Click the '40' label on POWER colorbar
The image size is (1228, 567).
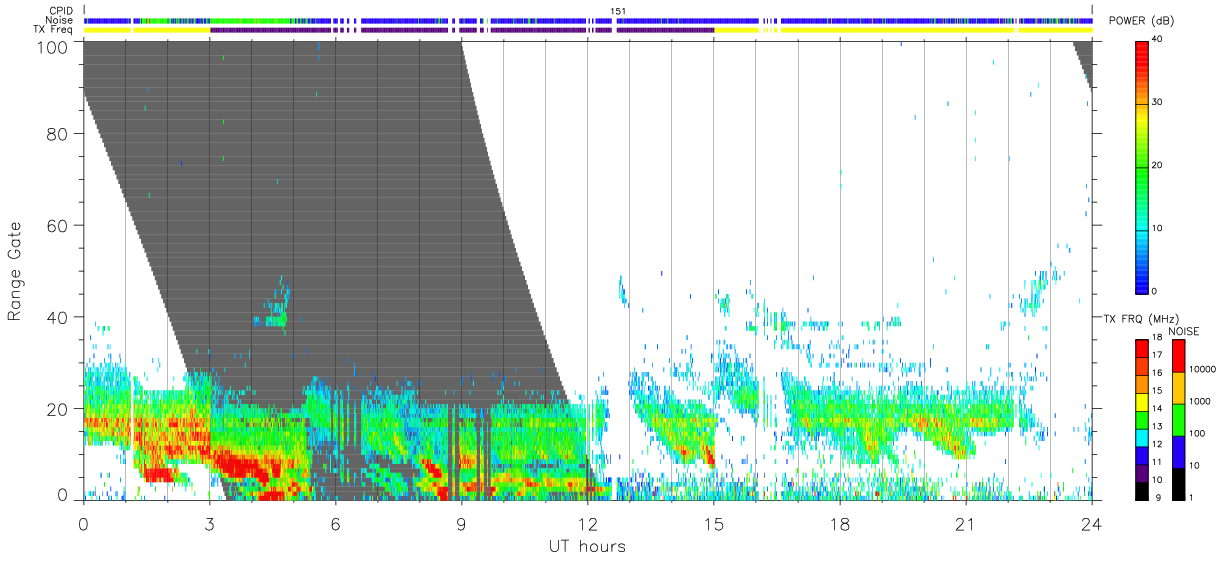1158,39
